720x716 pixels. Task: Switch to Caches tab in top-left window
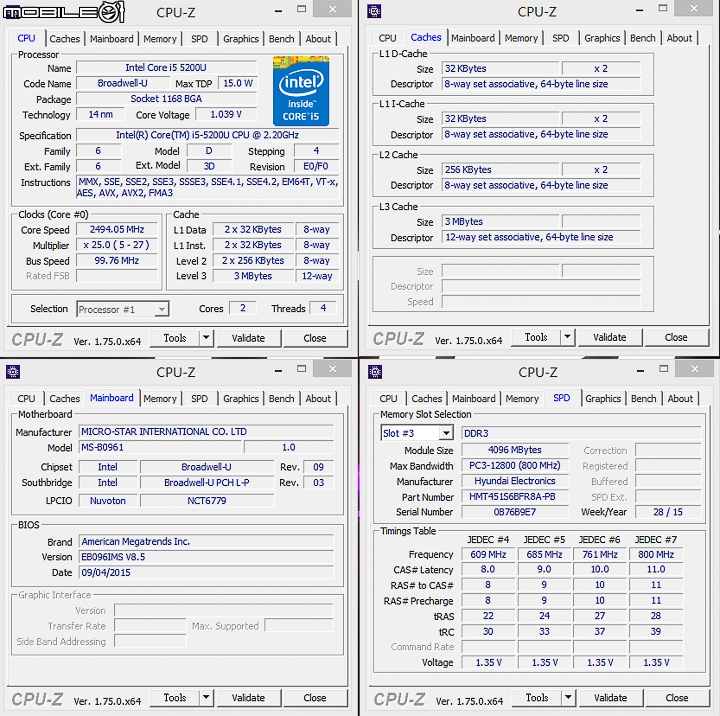(65, 39)
